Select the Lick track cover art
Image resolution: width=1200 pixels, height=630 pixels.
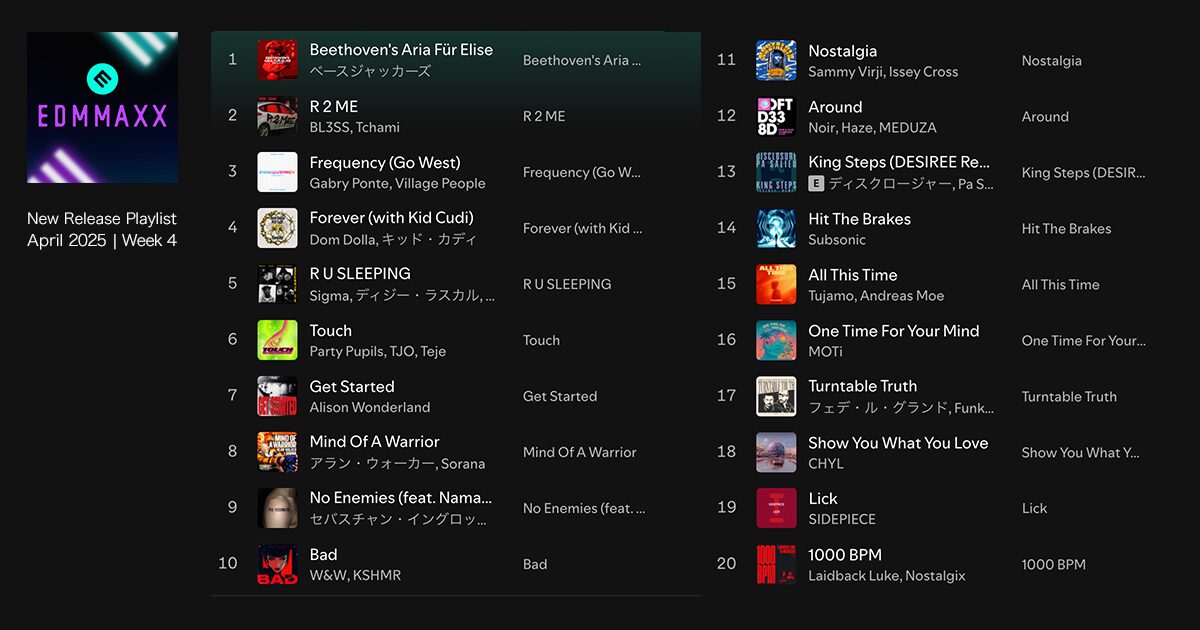(776, 508)
